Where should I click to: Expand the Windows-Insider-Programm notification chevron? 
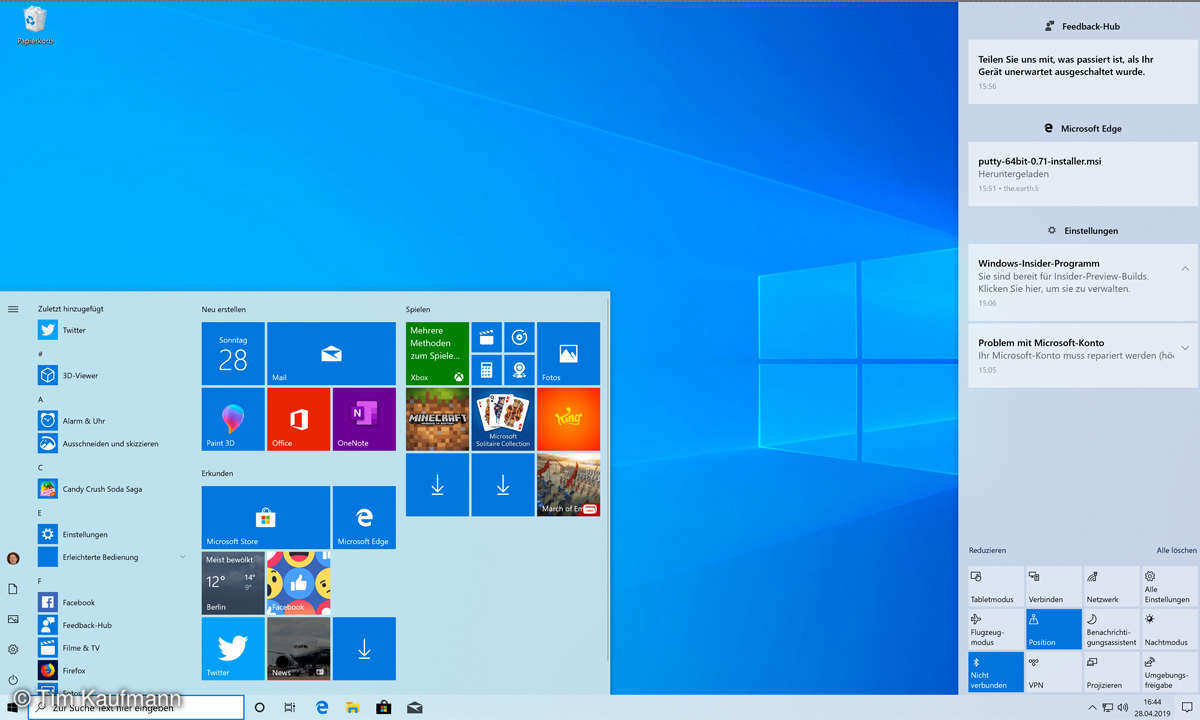click(1185, 269)
